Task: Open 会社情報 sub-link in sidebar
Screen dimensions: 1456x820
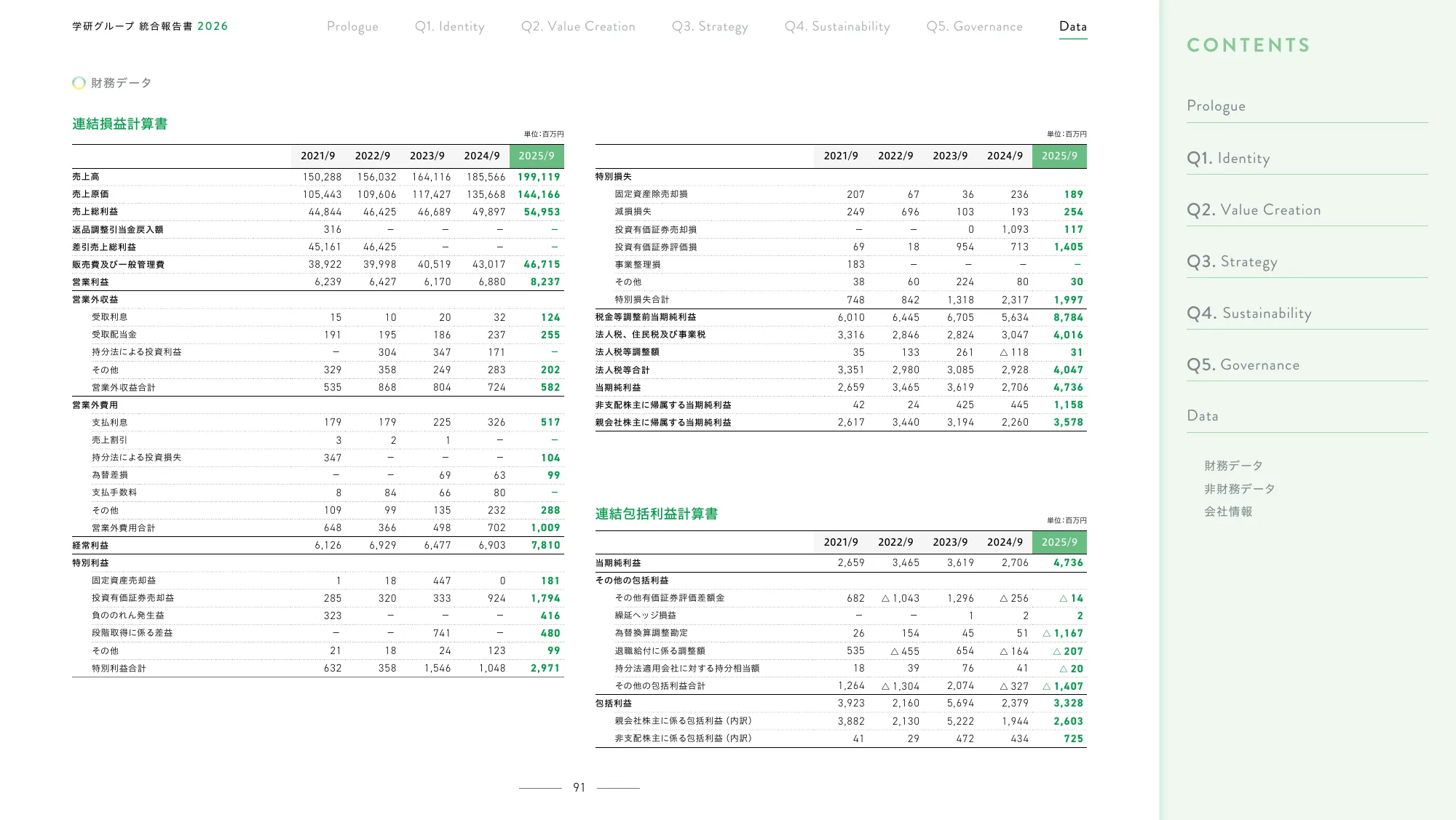Action: tap(1228, 511)
